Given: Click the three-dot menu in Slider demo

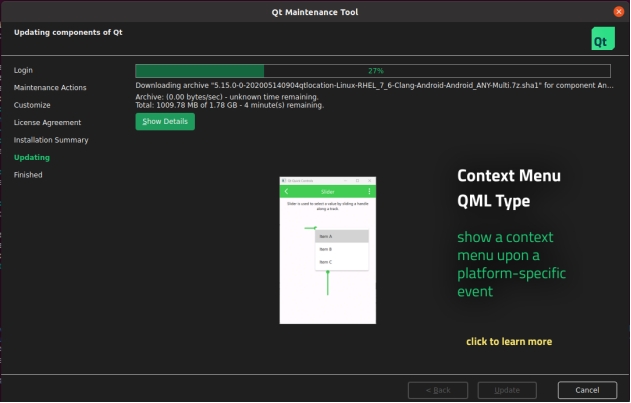Looking at the screenshot, I should click(369, 192).
